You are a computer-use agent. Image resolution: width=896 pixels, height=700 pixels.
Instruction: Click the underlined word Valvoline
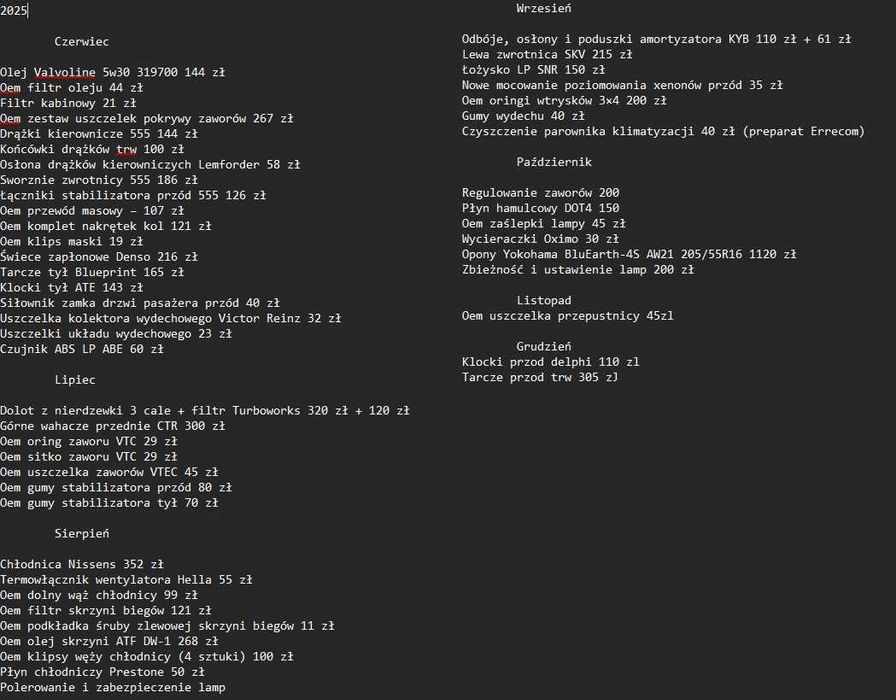click(x=65, y=72)
